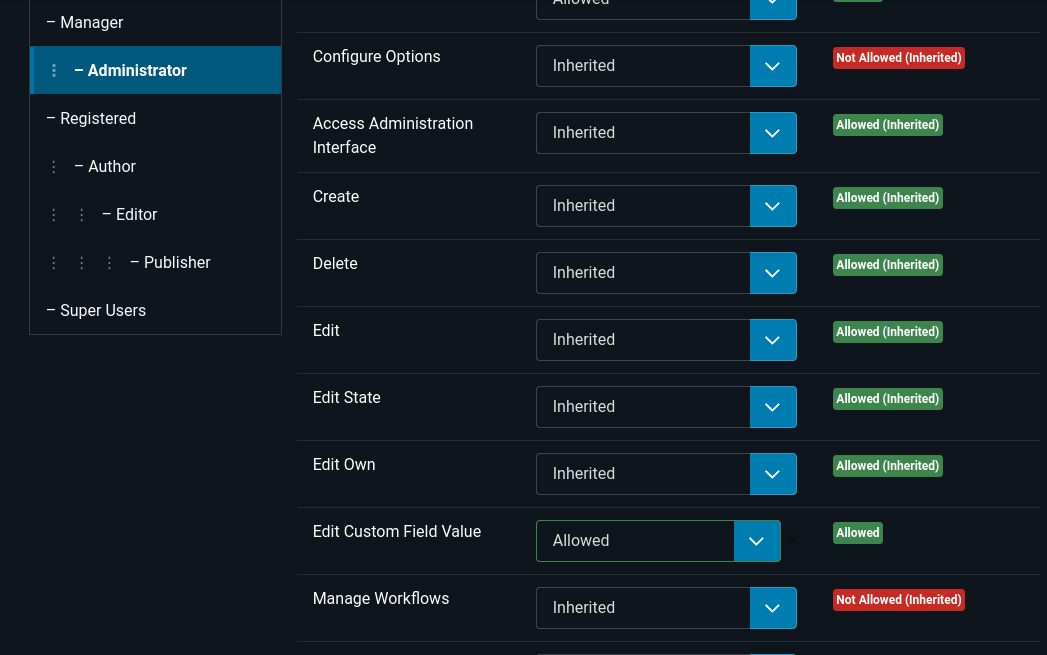Choose the Author group
Image resolution: width=1047 pixels, height=655 pixels.
155,166
